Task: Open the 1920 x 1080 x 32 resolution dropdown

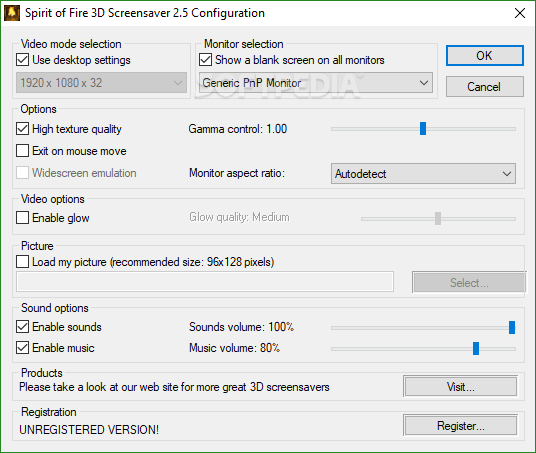Action: (102, 83)
